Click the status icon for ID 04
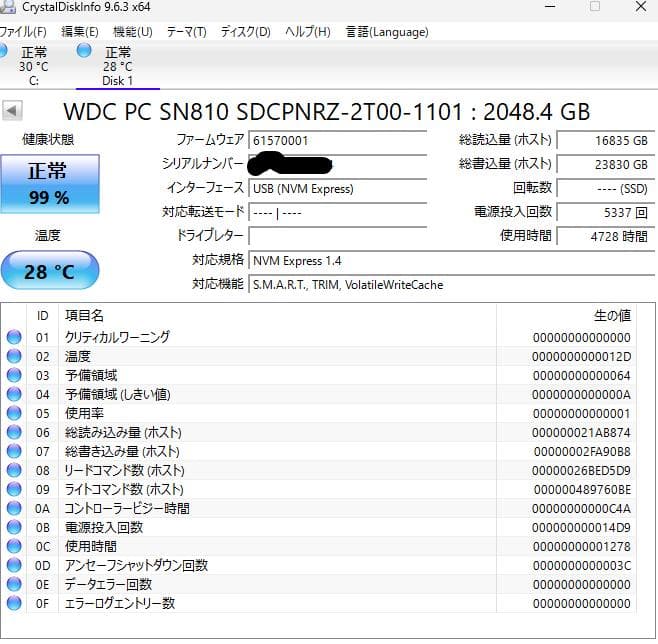658x644 pixels. coord(14,394)
